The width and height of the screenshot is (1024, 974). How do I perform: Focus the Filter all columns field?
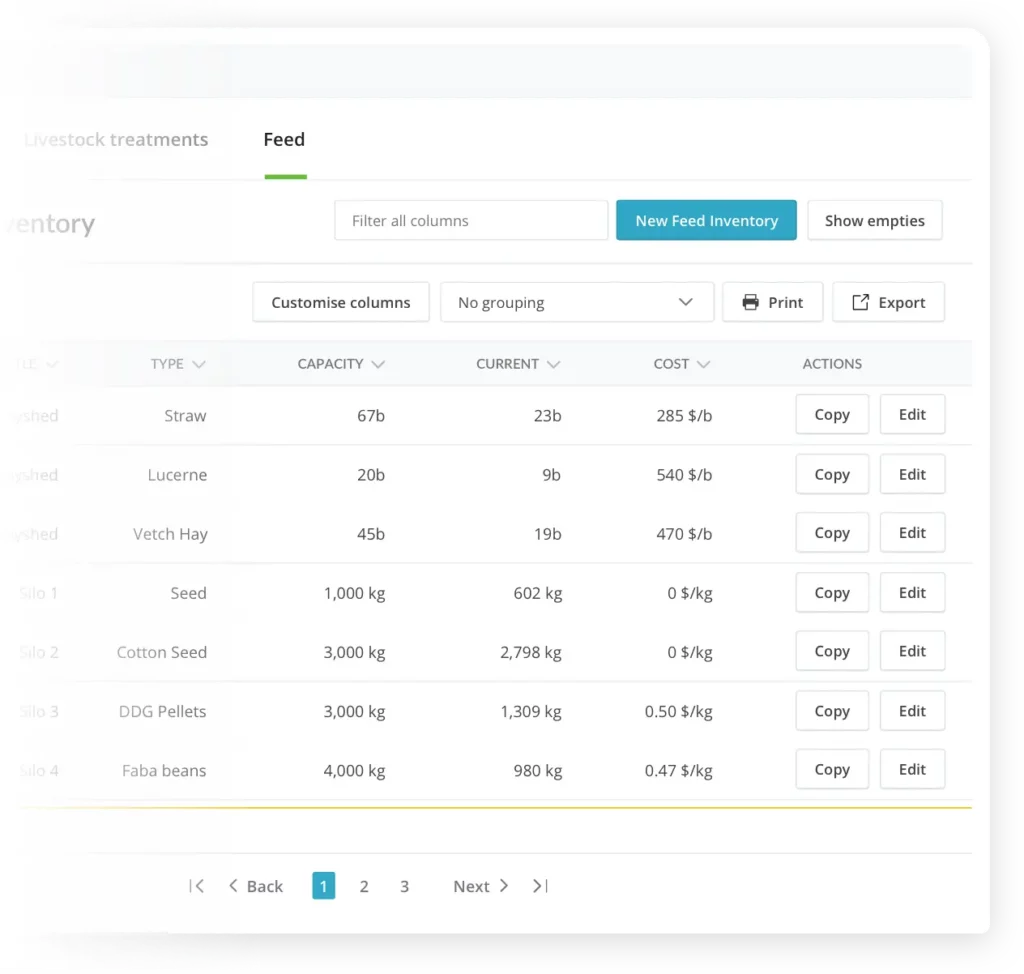coord(471,220)
